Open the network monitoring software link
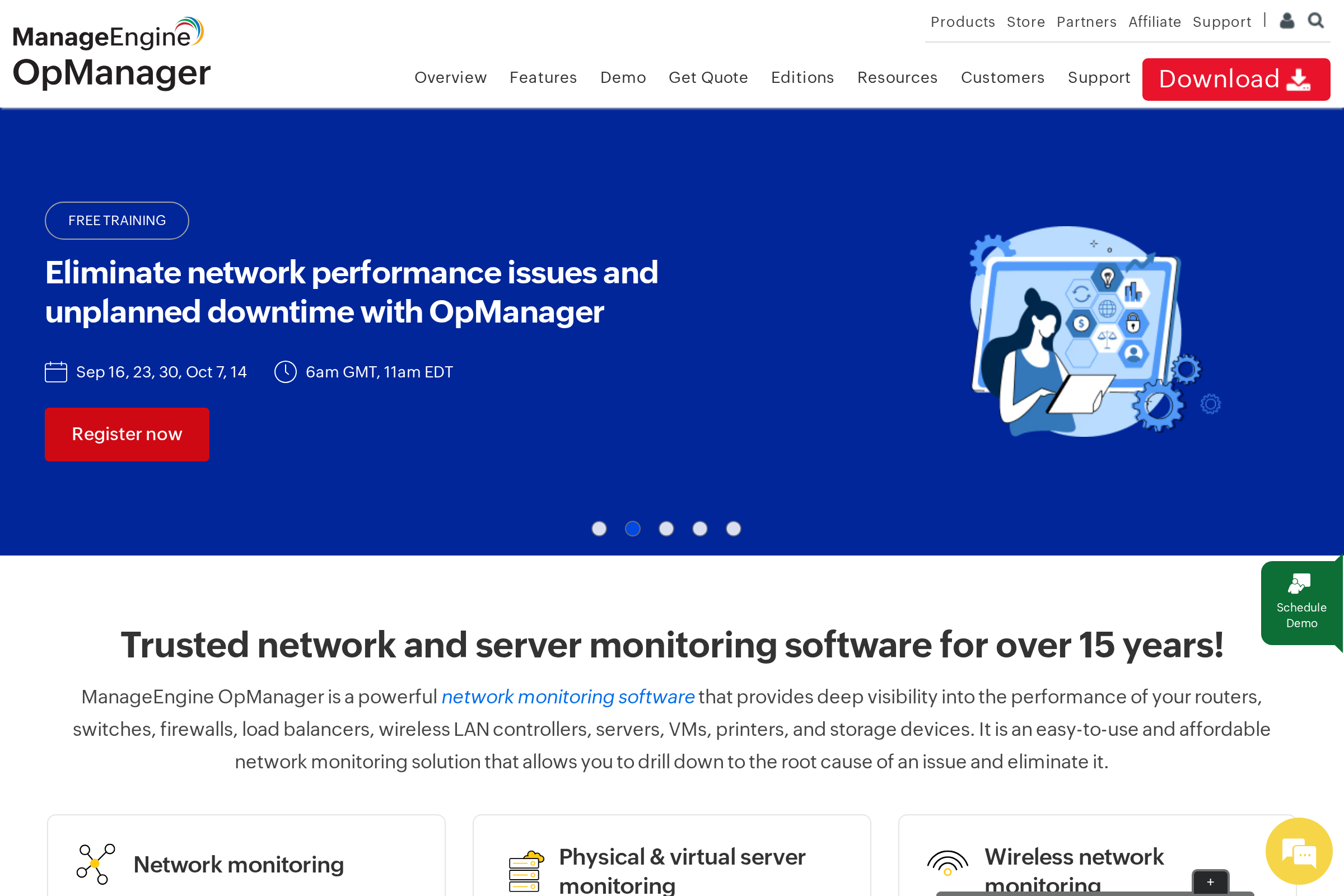Screen dimensions: 1344x896 (x=567, y=697)
